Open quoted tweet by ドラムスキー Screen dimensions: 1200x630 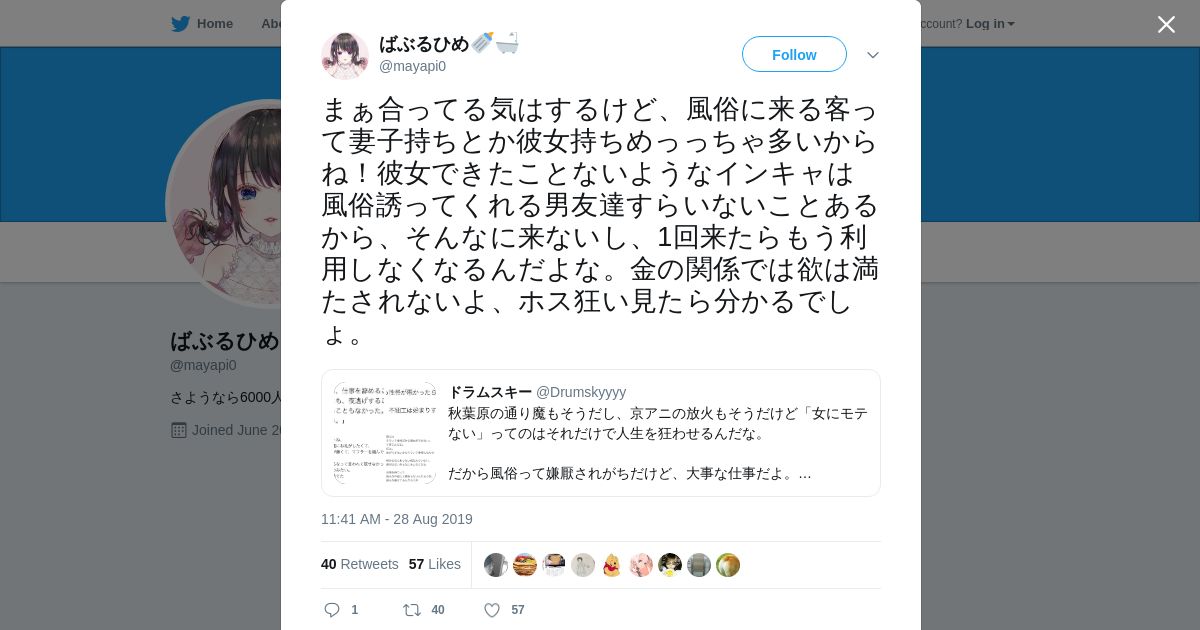click(x=601, y=433)
